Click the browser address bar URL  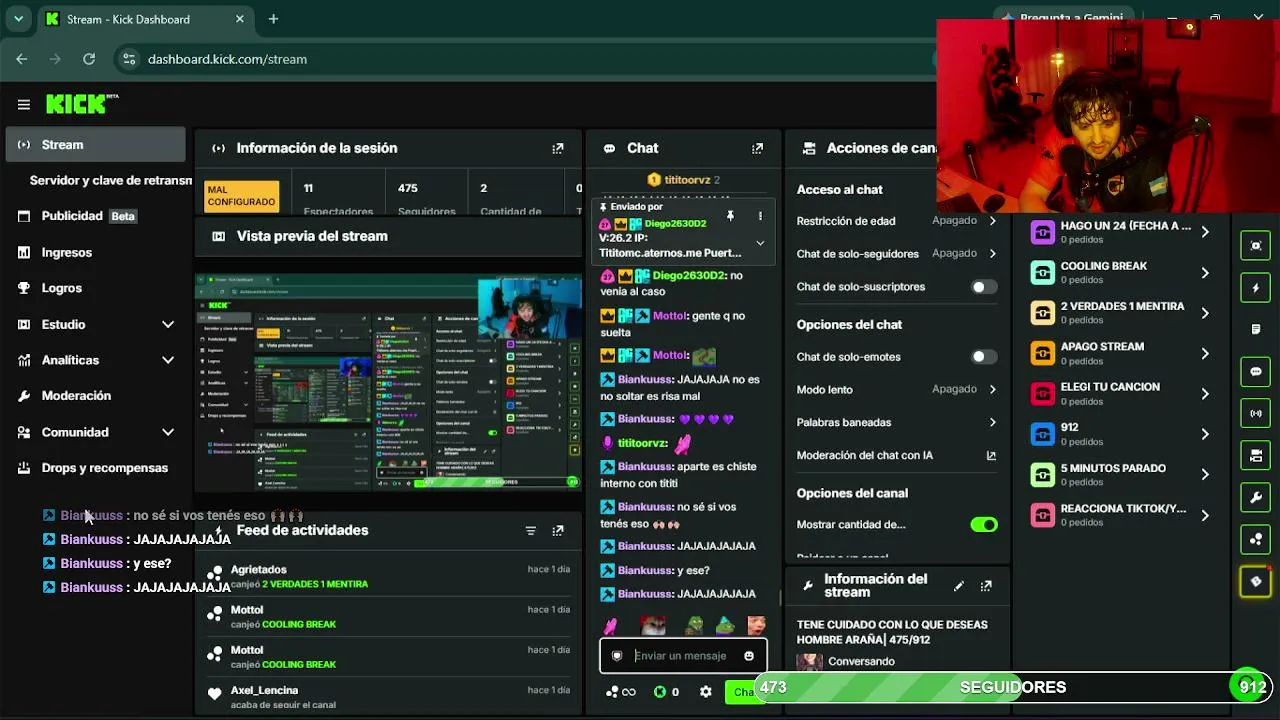(227, 59)
